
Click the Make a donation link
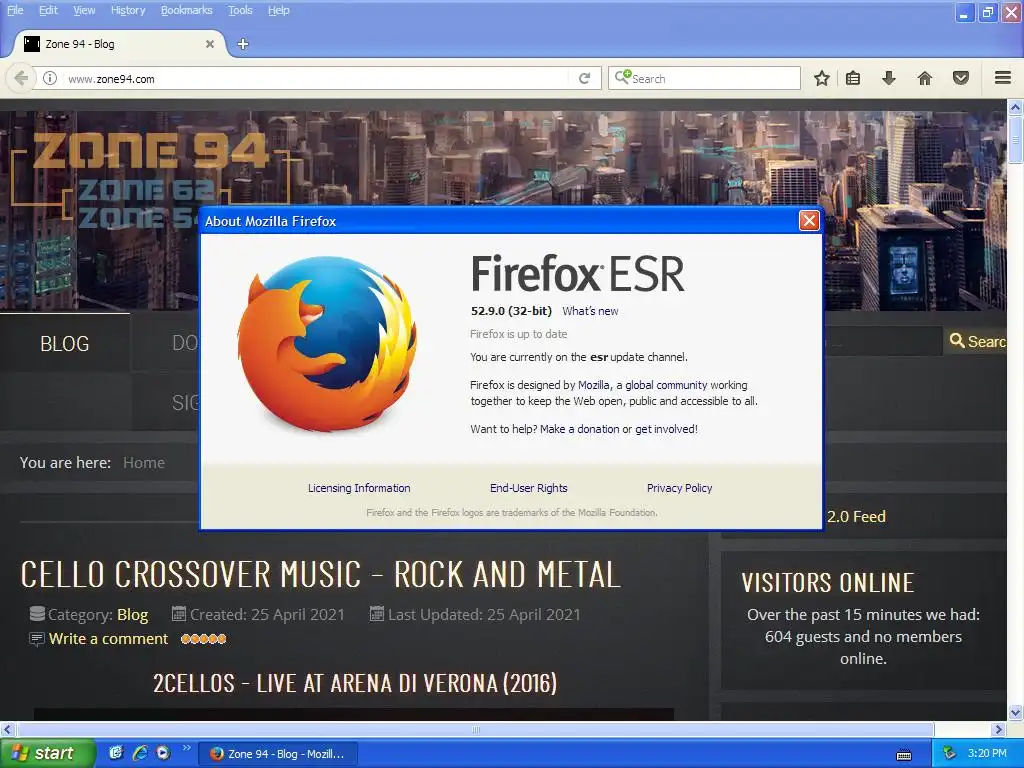(x=580, y=428)
